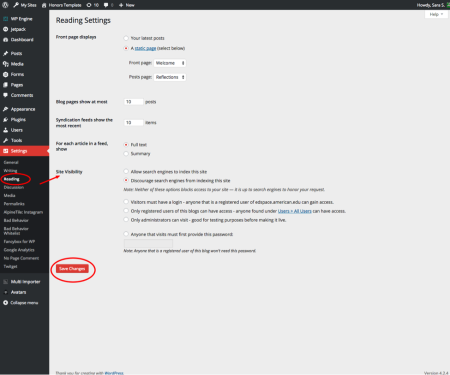
Task: Open the Users > All Users link
Action: (x=295, y=211)
